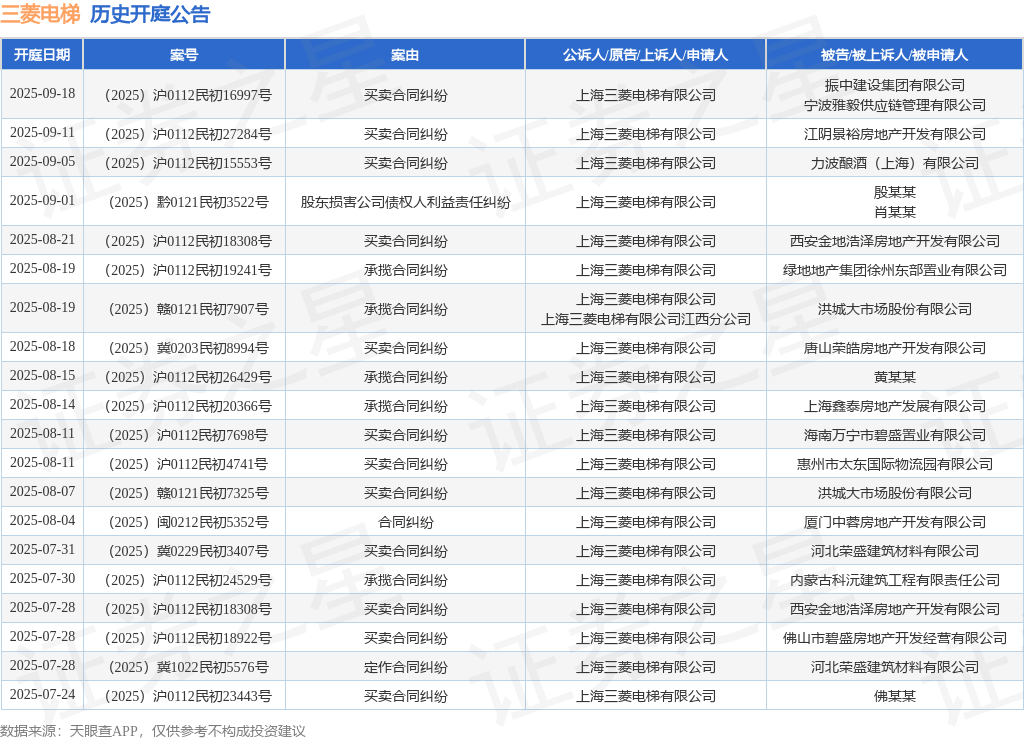
Task: Click defendant 佛某某
Action: point(895,696)
